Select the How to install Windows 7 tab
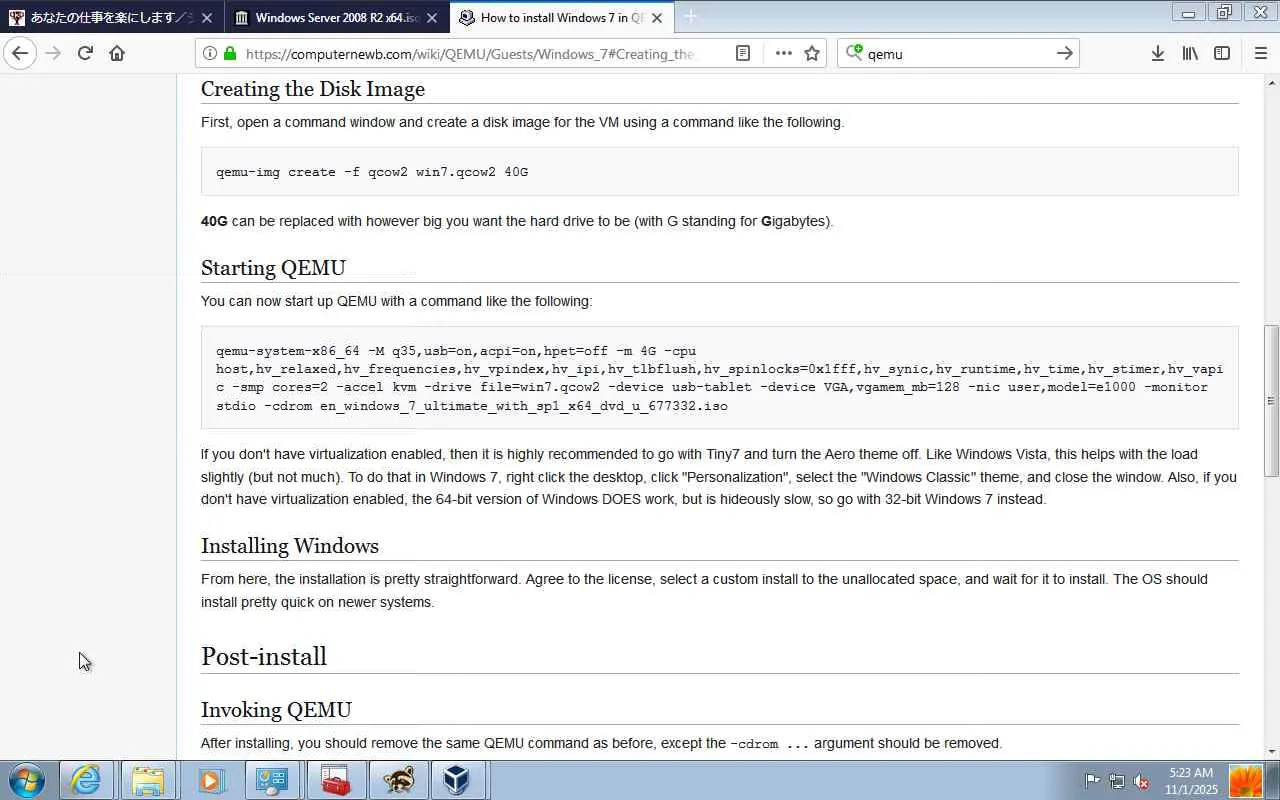1280x800 pixels. (x=562, y=17)
